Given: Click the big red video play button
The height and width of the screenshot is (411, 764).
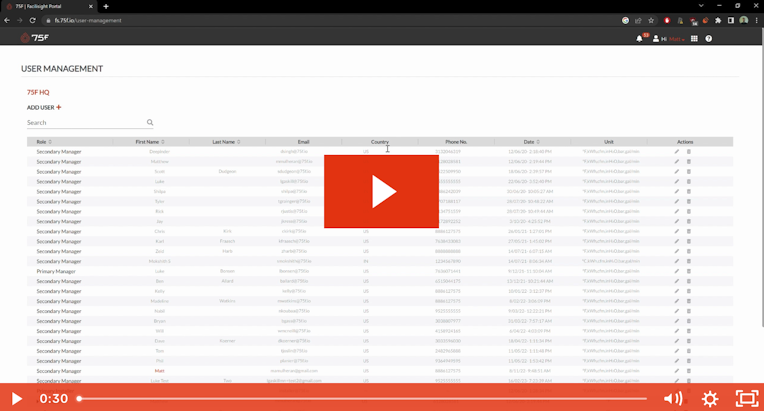Looking at the screenshot, I should pyautogui.click(x=381, y=191).
